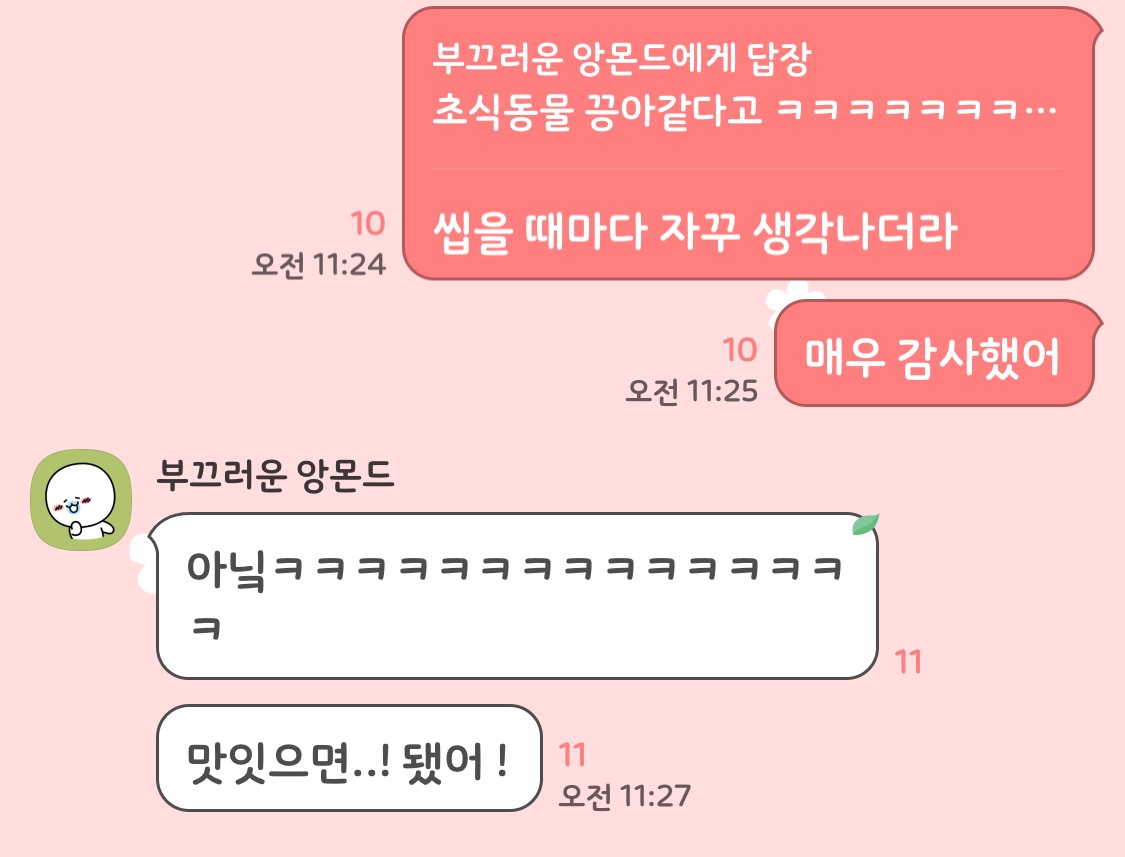Tap unread count 10 beside 오전 11:24

[368, 224]
